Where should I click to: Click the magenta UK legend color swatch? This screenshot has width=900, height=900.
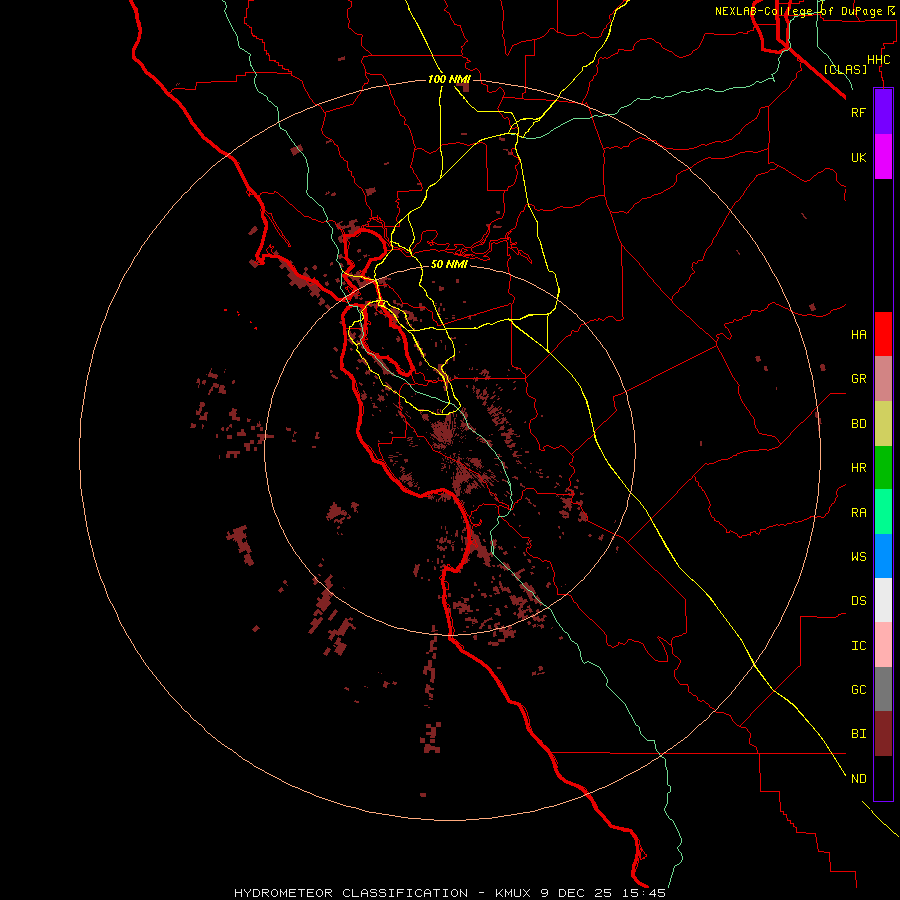(883, 157)
